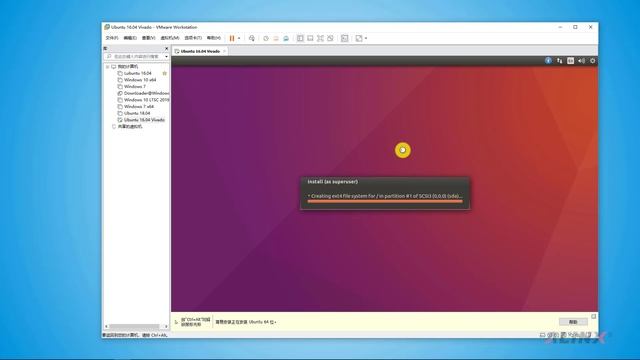Click the library horizontal scrollbar thumb
This screenshot has height=360, width=640.
135,327
